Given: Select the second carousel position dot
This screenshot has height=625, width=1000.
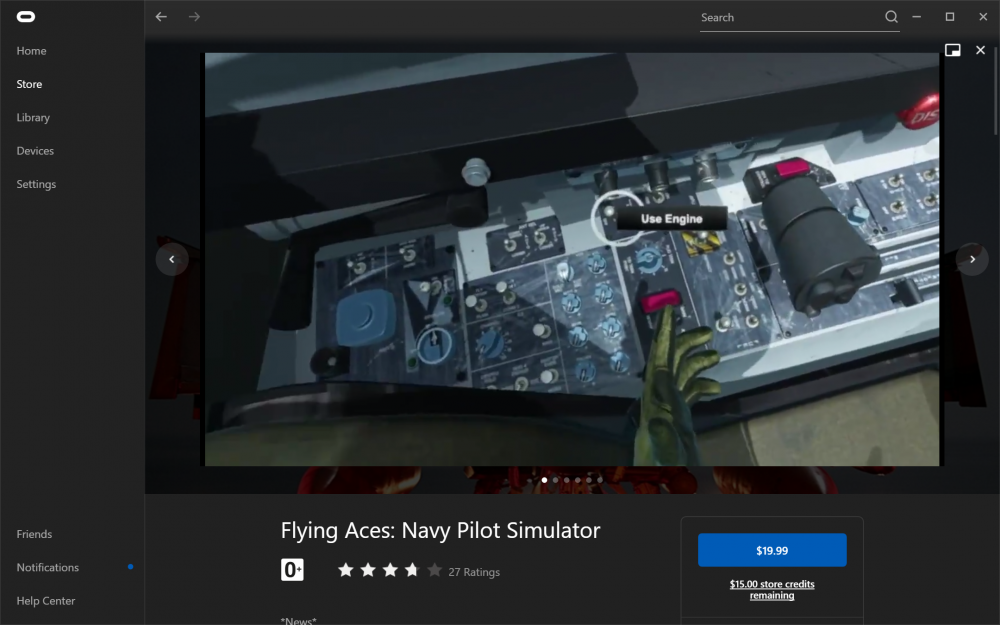Looking at the screenshot, I should [555, 480].
